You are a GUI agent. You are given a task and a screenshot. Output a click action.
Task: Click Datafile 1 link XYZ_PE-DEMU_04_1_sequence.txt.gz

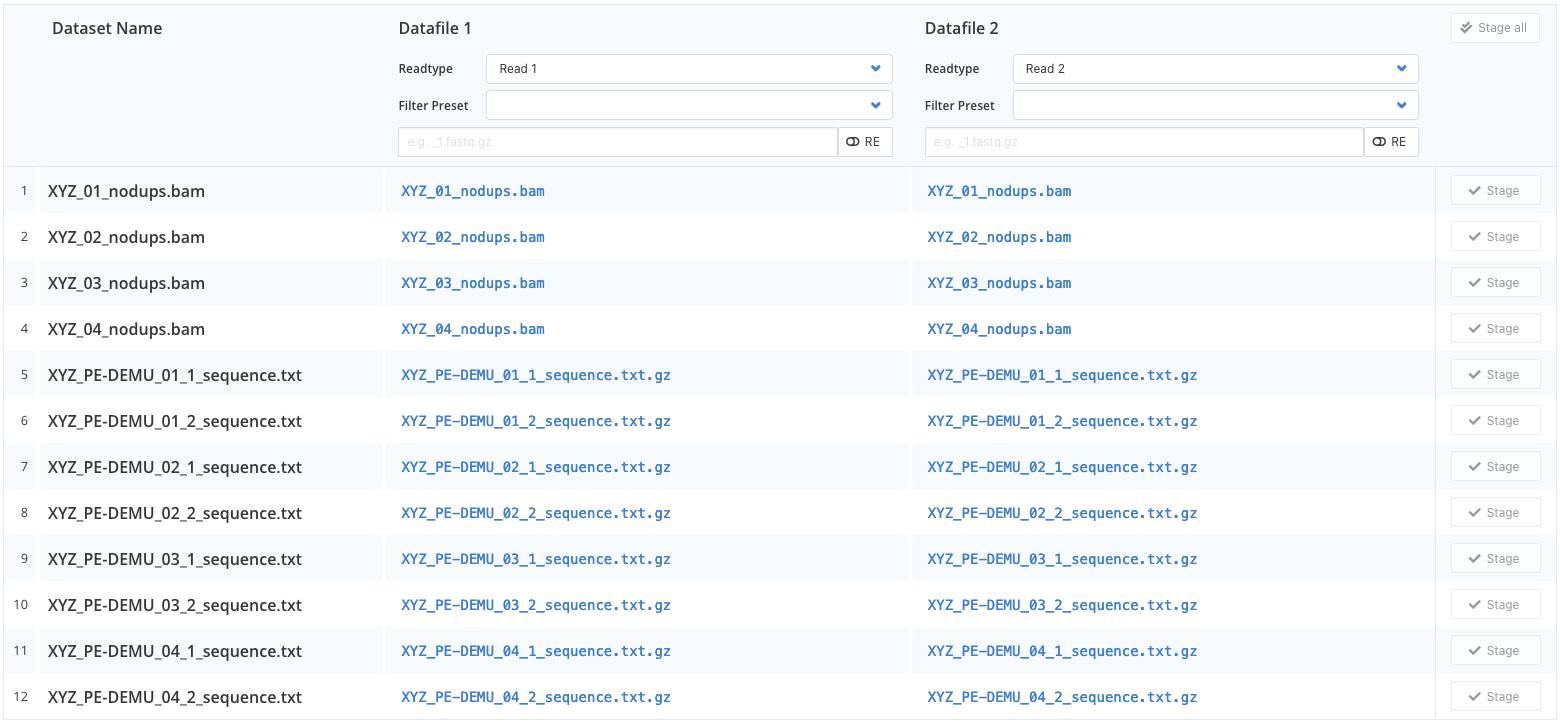(536, 651)
